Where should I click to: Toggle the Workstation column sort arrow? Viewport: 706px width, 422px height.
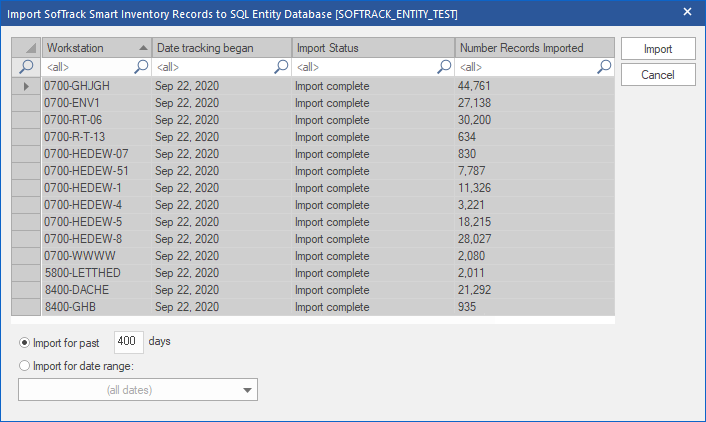point(143,48)
